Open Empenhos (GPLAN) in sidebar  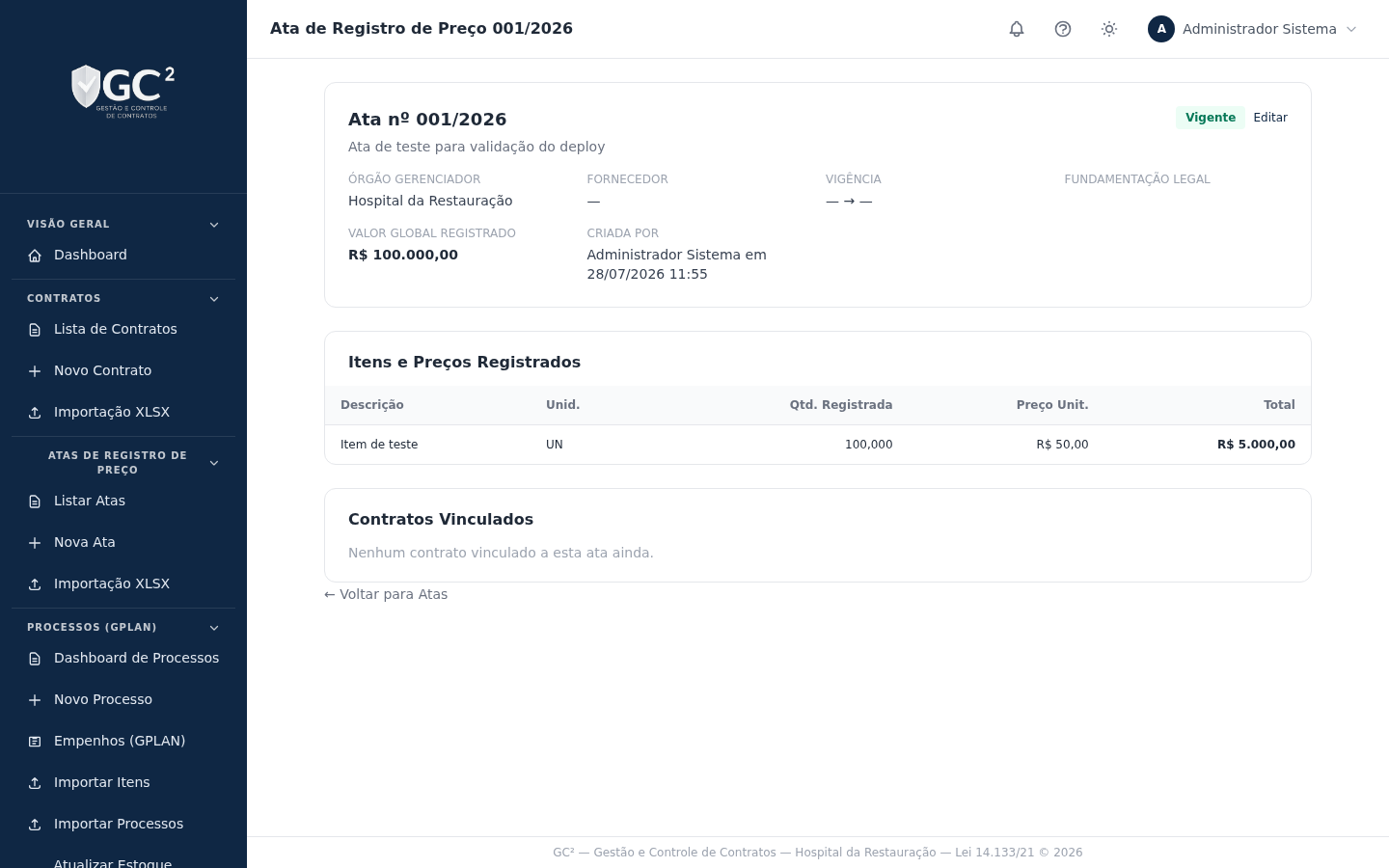click(123, 741)
